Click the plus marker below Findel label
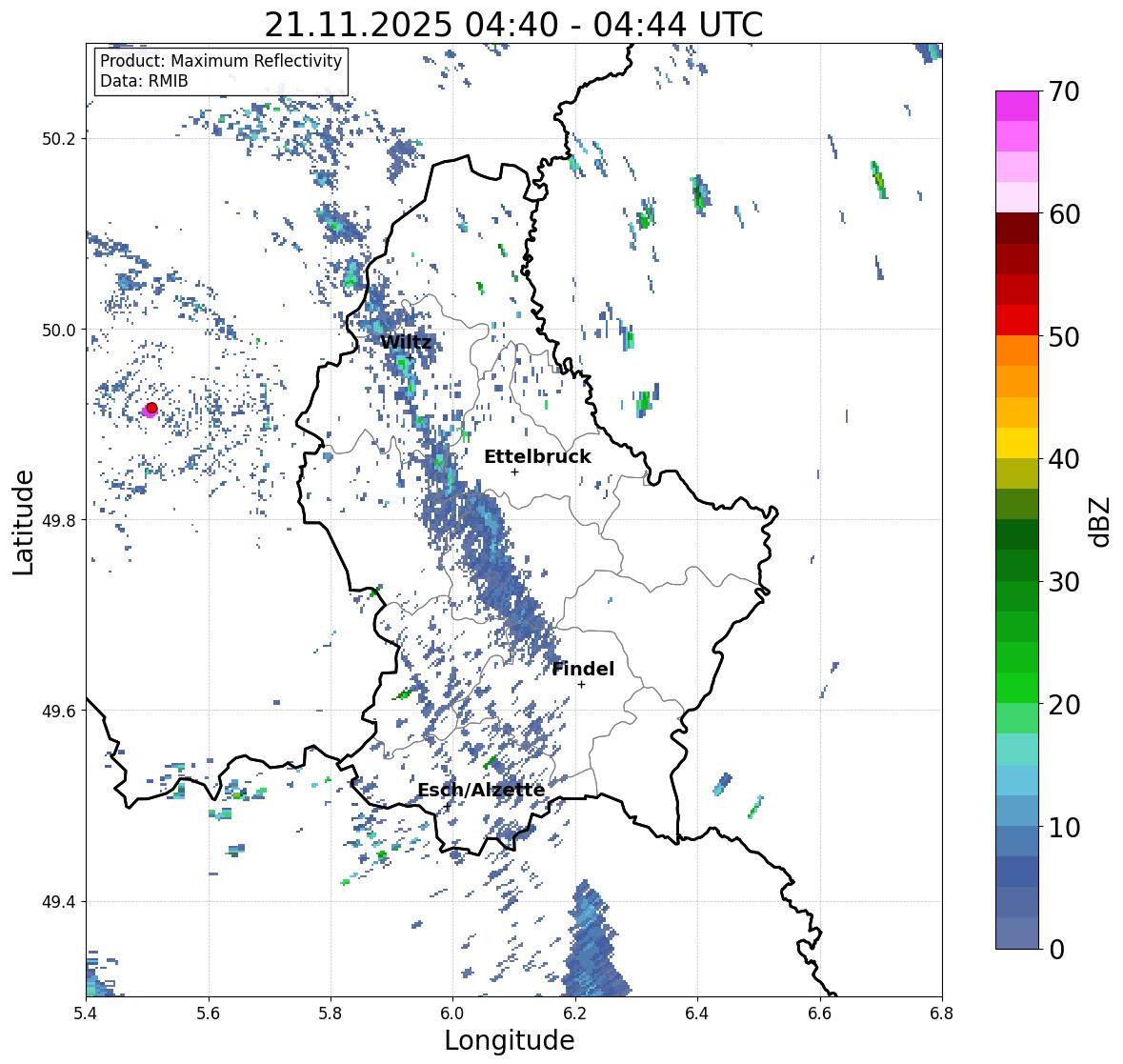1123x1064 pixels. [582, 685]
